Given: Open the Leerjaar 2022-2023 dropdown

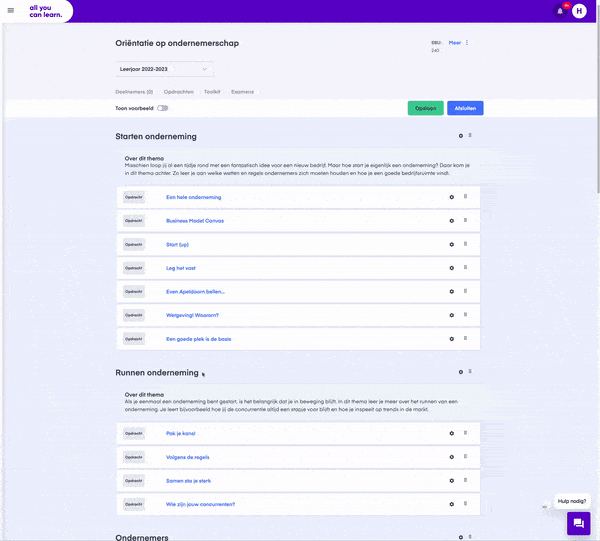Looking at the screenshot, I should coord(165,69).
